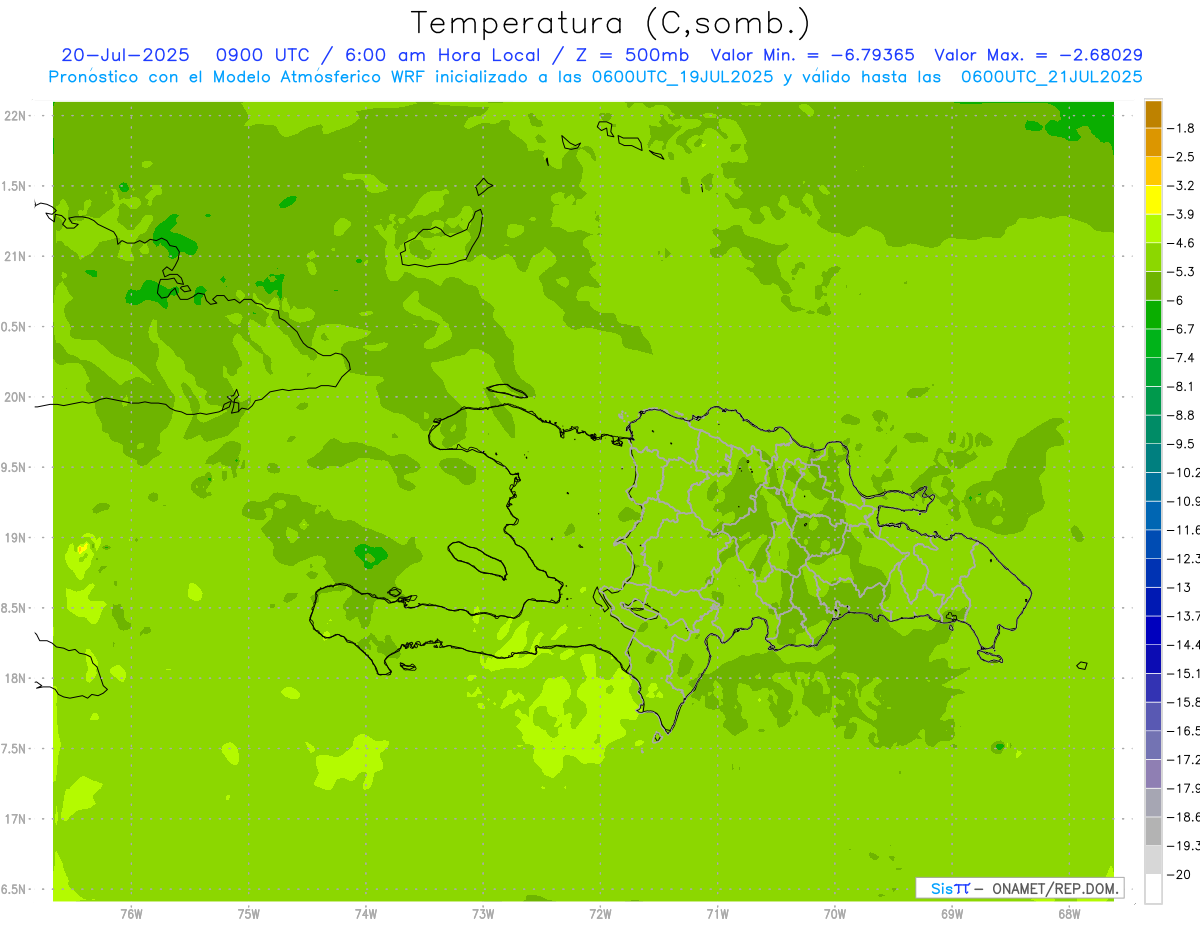Image resolution: width=1200 pixels, height=927 pixels.
Task: Click the '-4.6' legend value
Action: pos(1182,243)
